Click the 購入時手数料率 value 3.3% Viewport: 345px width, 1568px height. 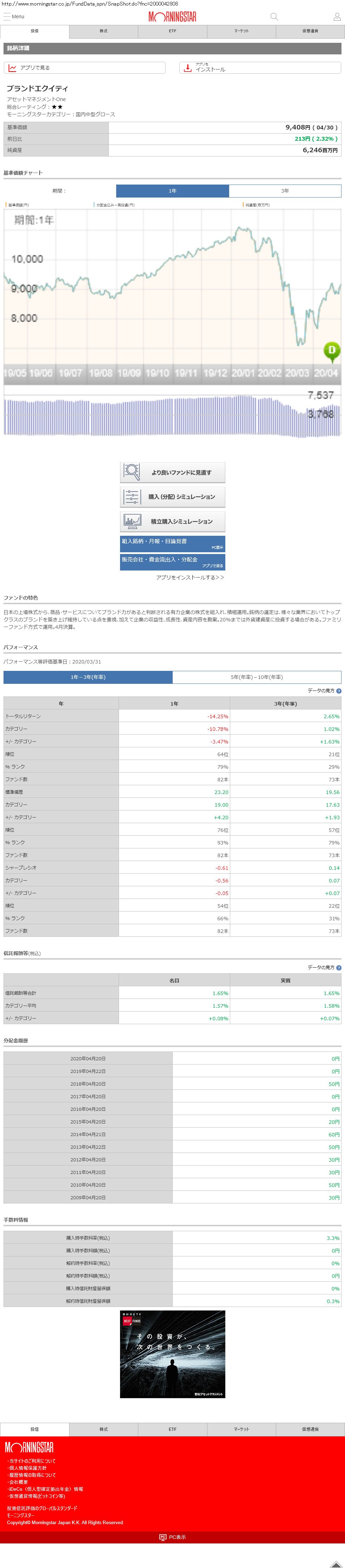click(x=333, y=1238)
